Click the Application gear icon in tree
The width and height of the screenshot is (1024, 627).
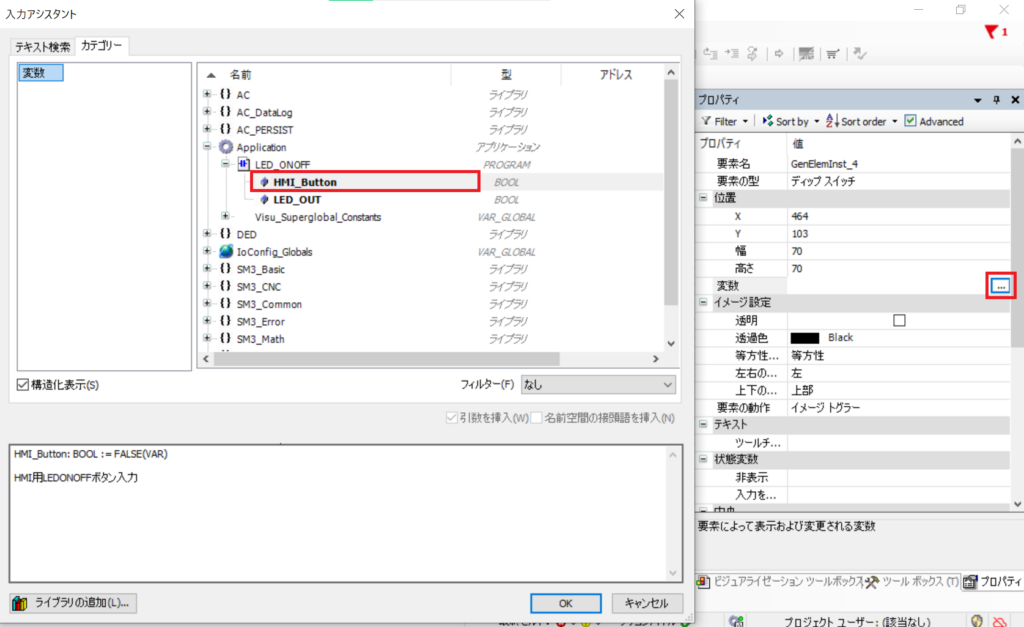tap(225, 147)
